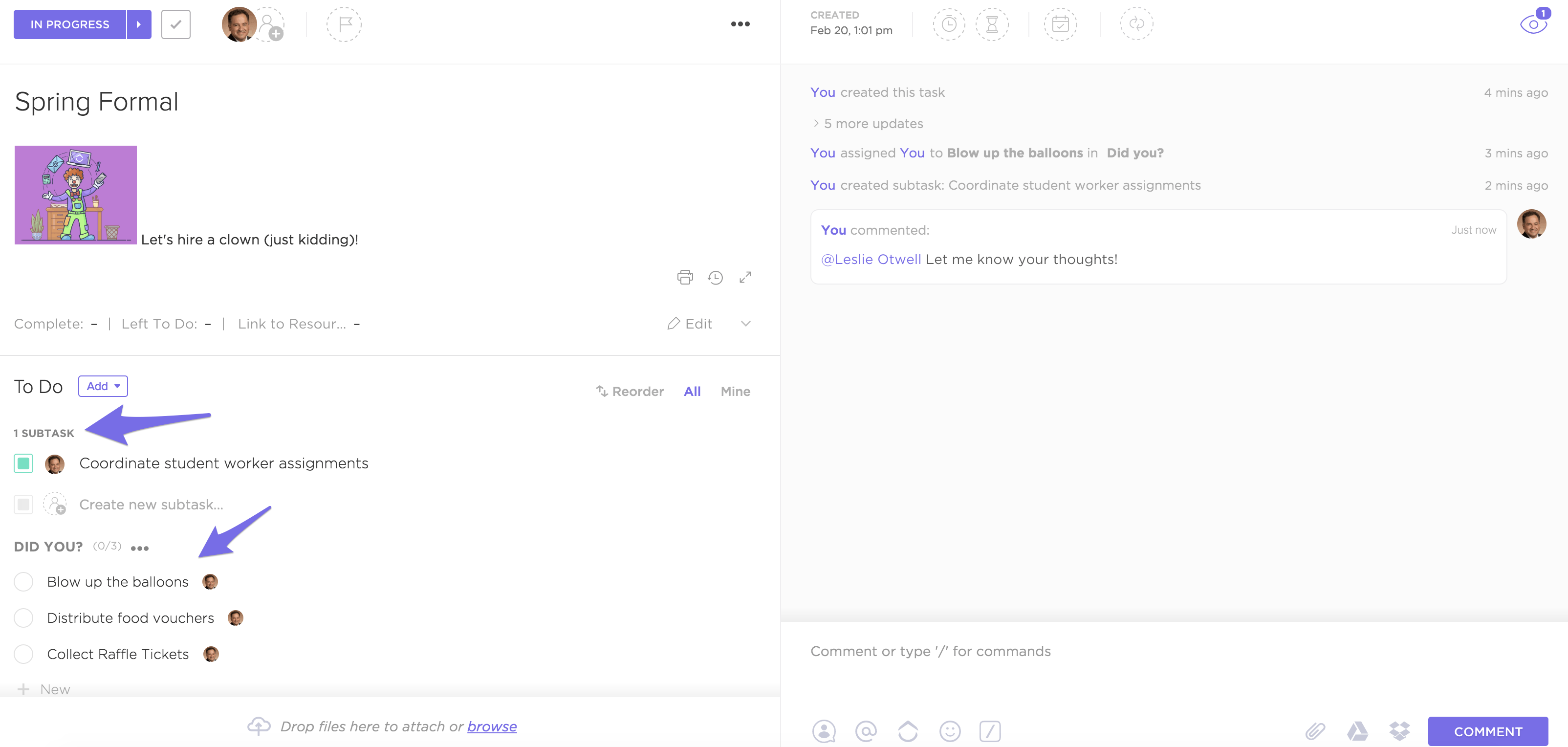1568x747 pixels.
Task: Assign new subtask via person-plus icon
Action: [55, 505]
